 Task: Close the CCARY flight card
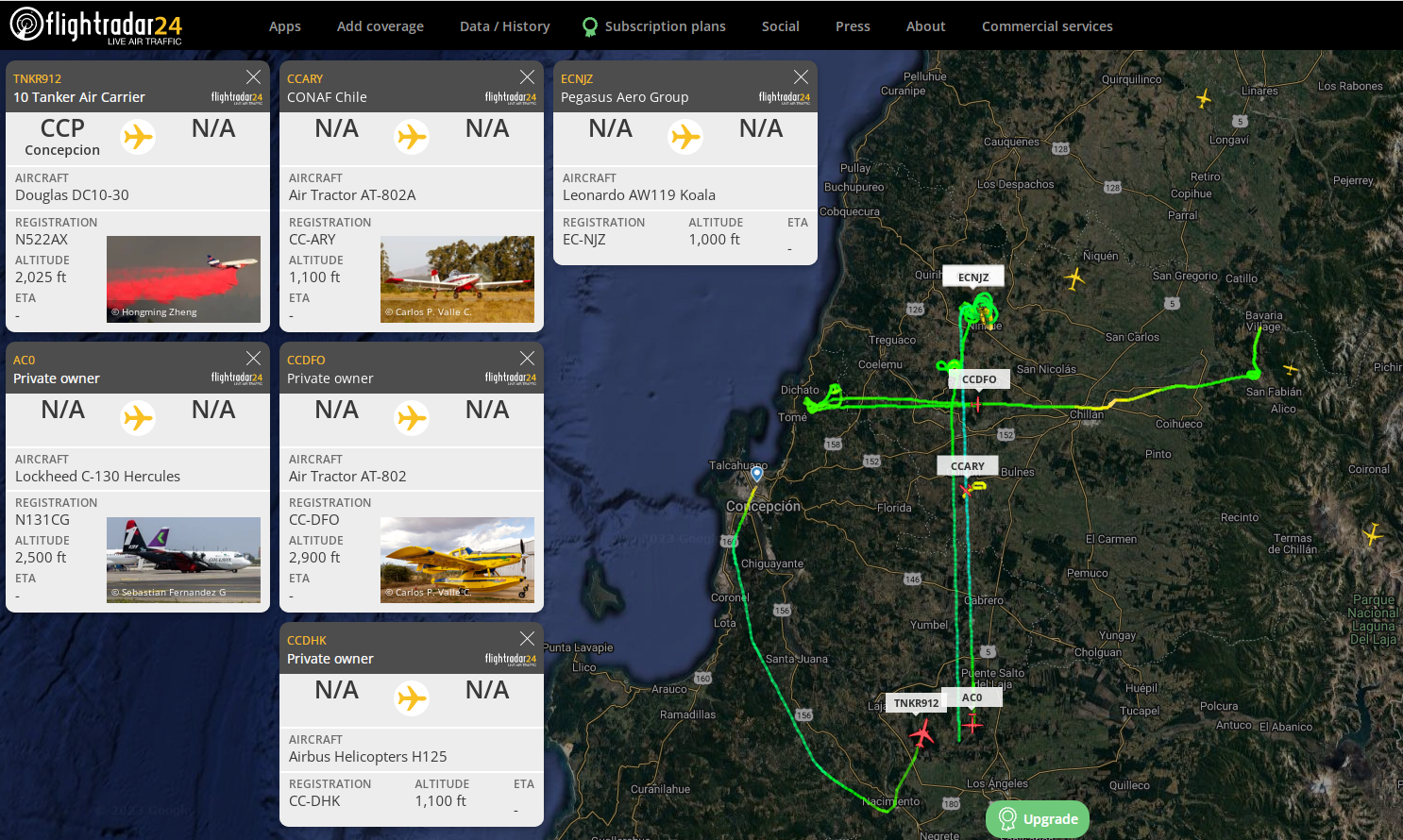point(527,77)
